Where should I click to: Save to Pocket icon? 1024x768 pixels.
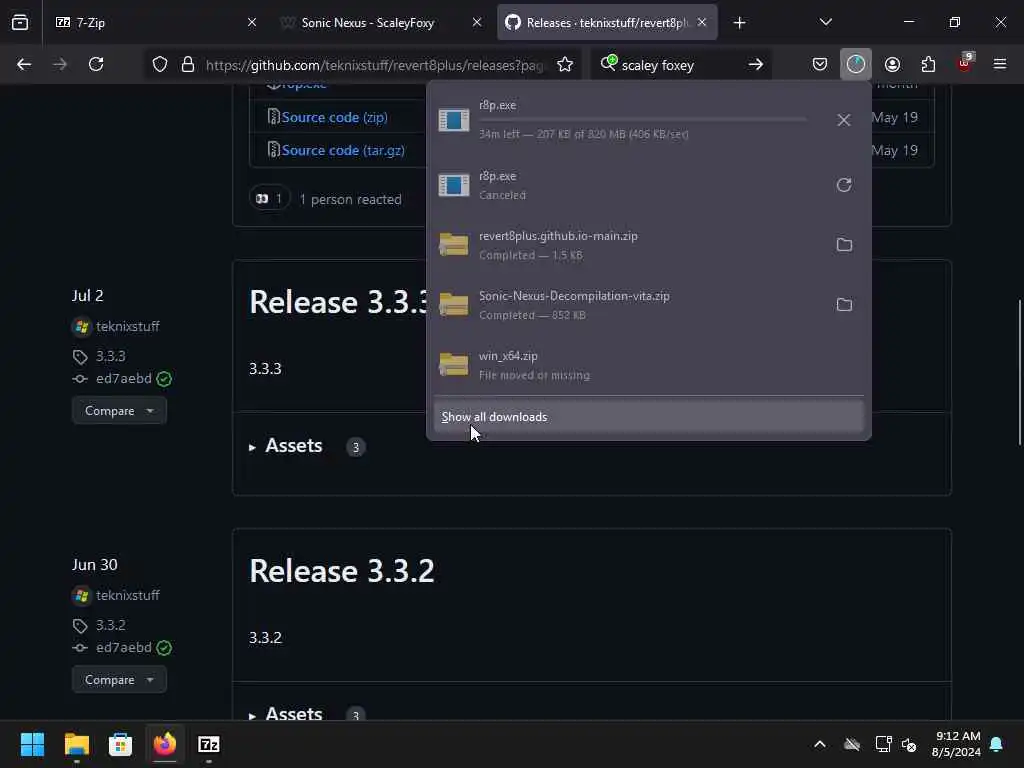(820, 64)
